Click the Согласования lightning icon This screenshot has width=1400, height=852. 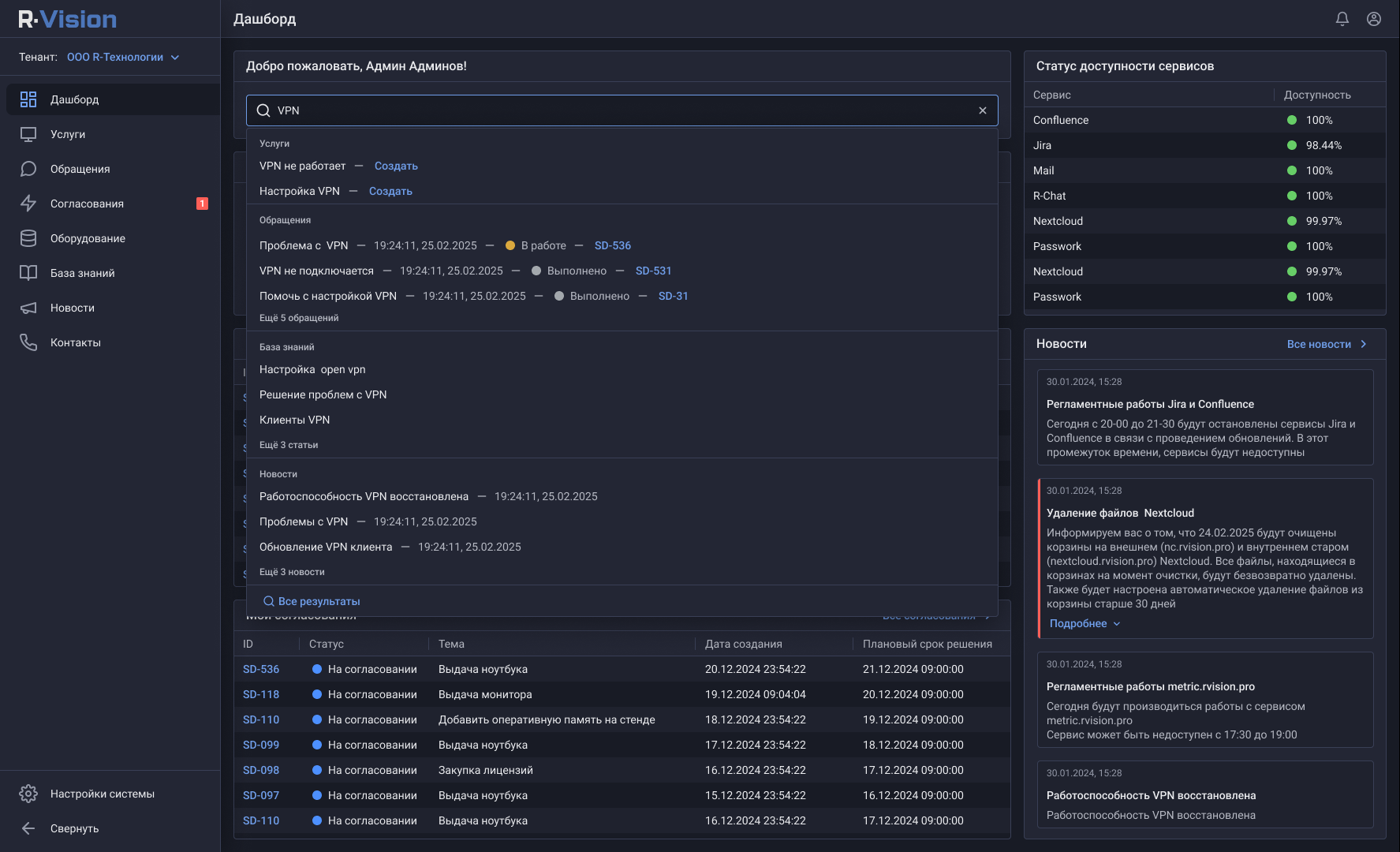[28, 204]
